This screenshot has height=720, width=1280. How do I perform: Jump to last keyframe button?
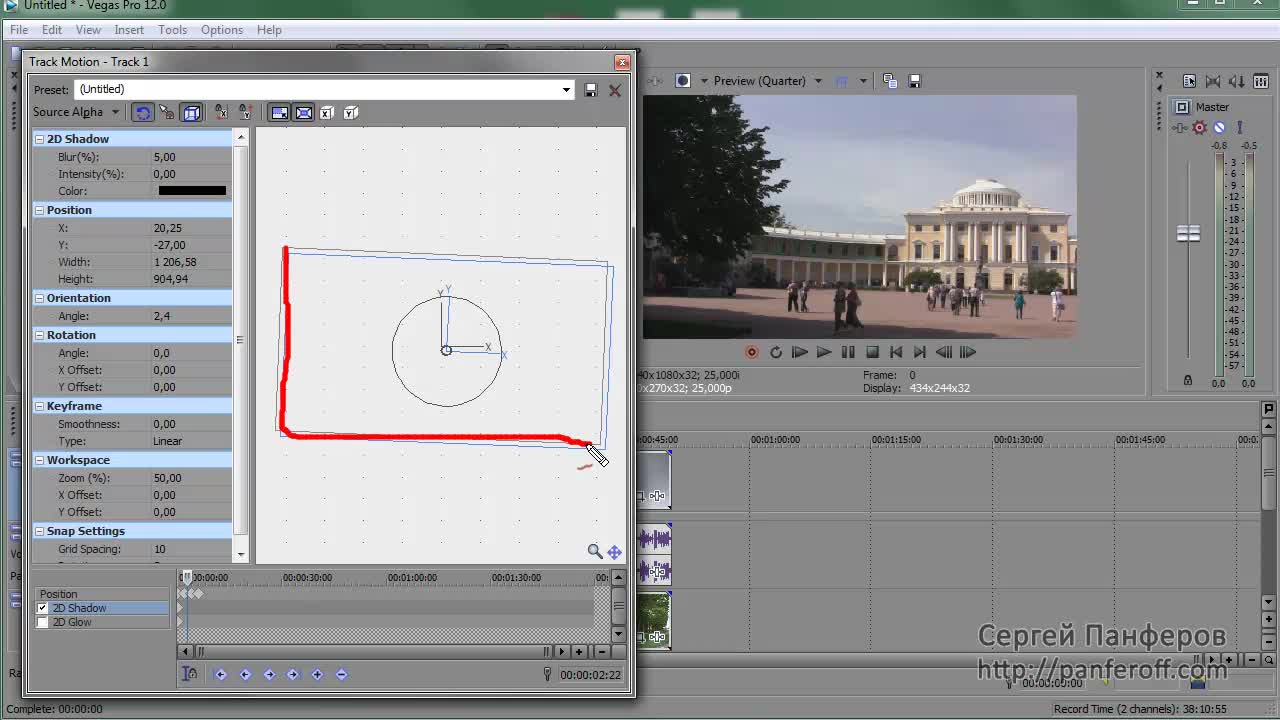[x=293, y=675]
